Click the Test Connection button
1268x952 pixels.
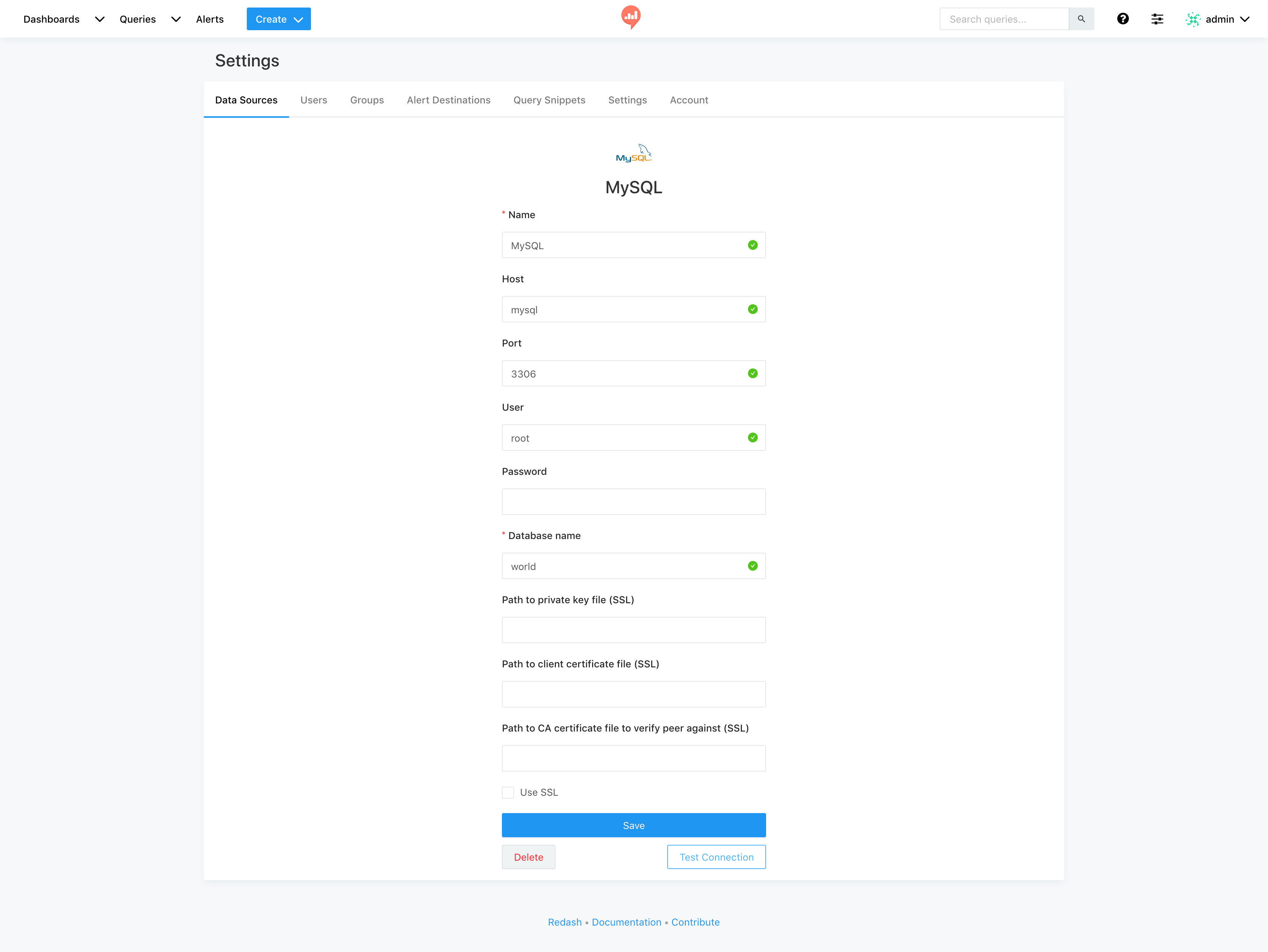coord(716,857)
